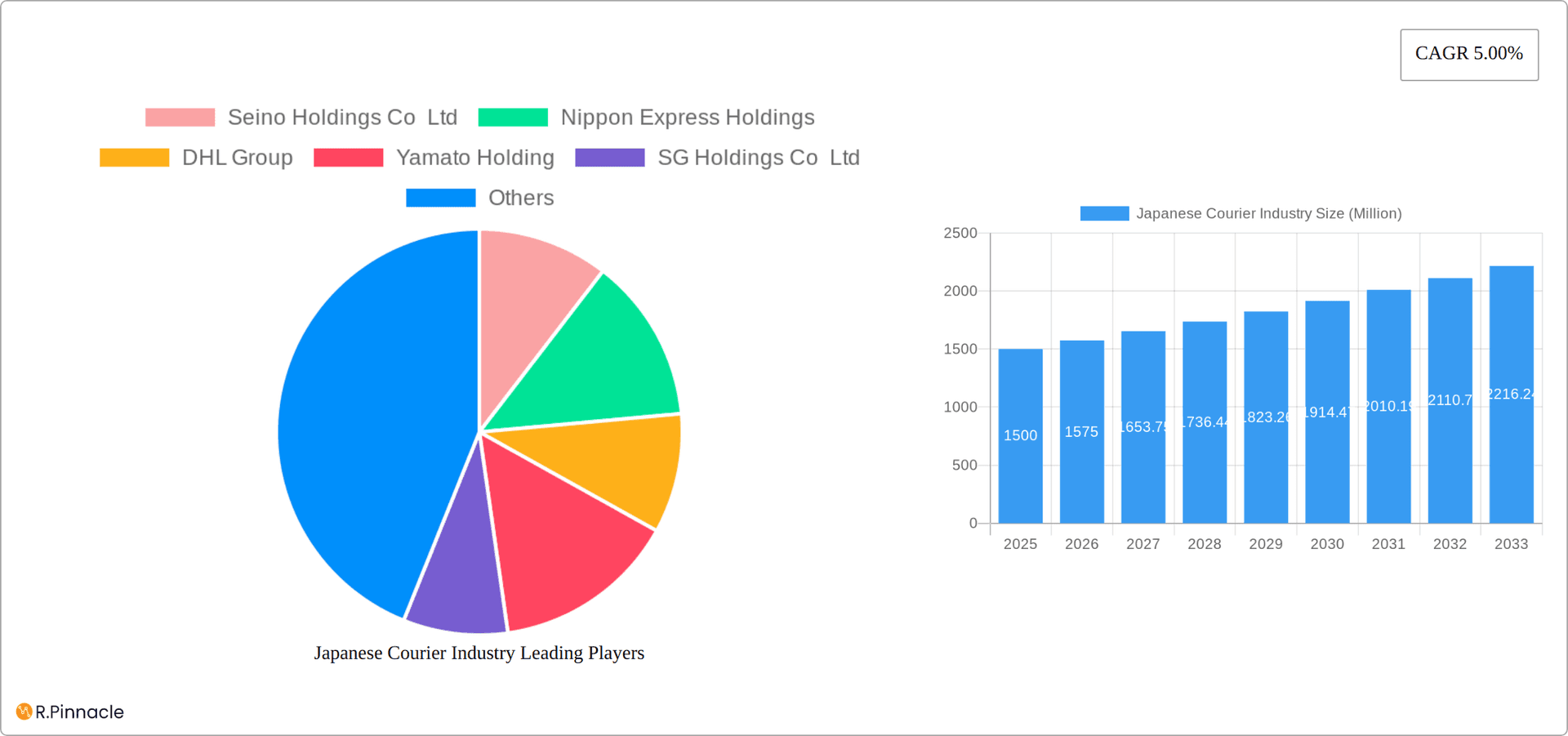Click the Others legend marker

click(x=440, y=197)
